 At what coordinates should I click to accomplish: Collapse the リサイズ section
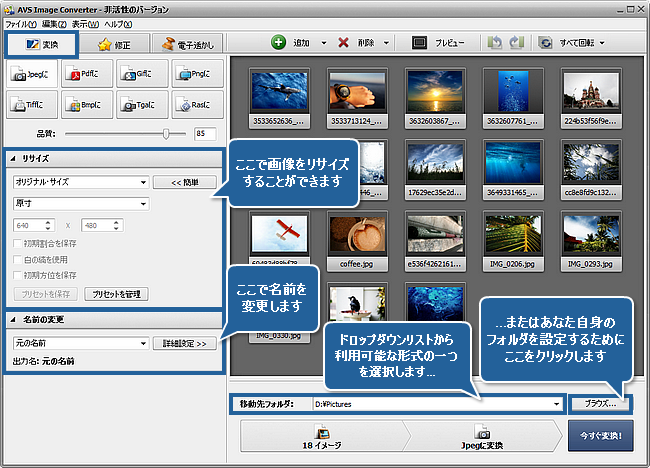pos(13,159)
